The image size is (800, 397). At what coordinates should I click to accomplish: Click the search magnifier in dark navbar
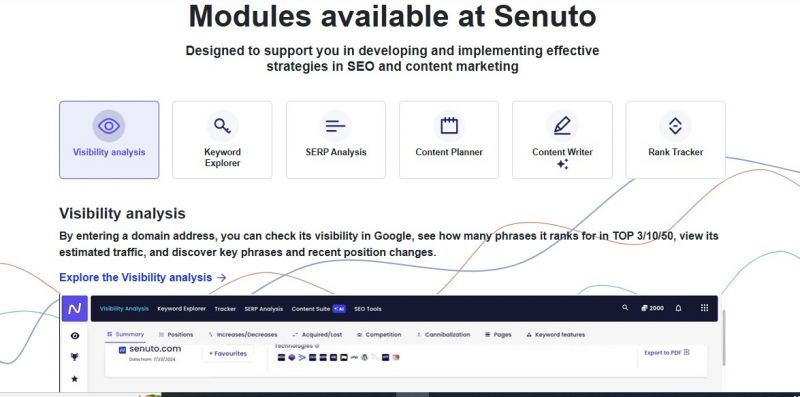point(625,308)
